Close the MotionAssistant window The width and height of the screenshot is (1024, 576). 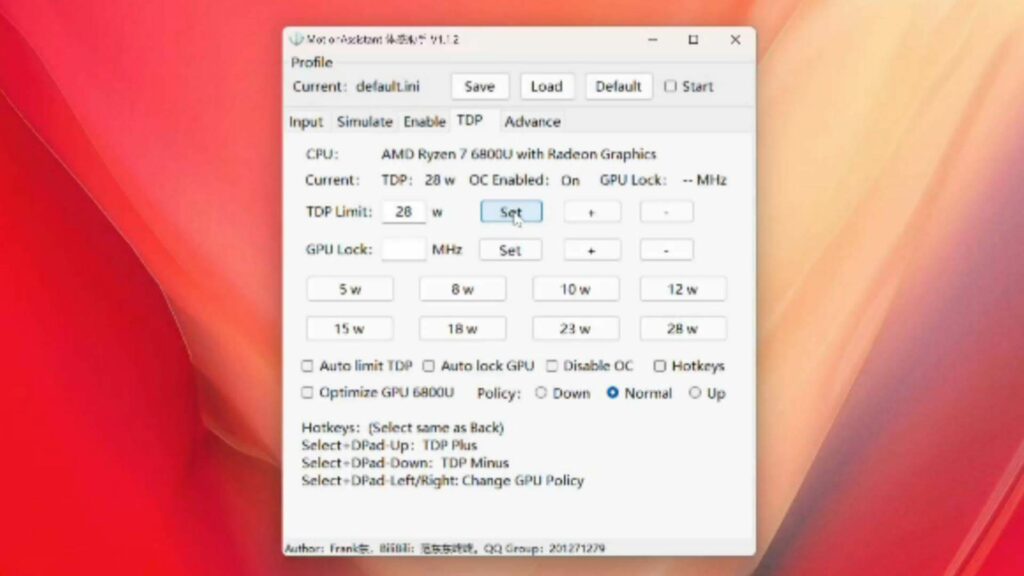(x=735, y=40)
